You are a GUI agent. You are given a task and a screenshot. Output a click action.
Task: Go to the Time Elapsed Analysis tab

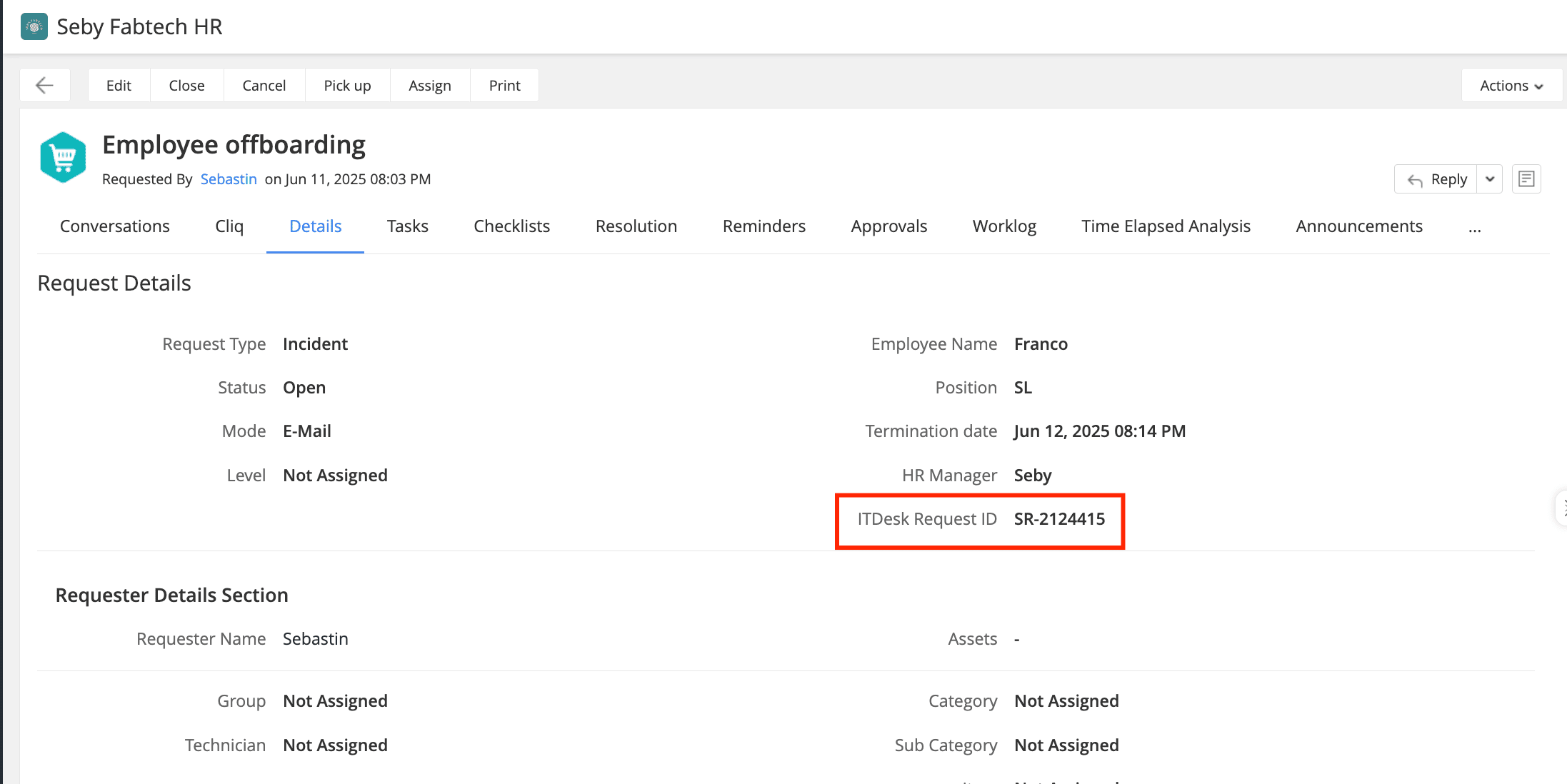pos(1166,226)
